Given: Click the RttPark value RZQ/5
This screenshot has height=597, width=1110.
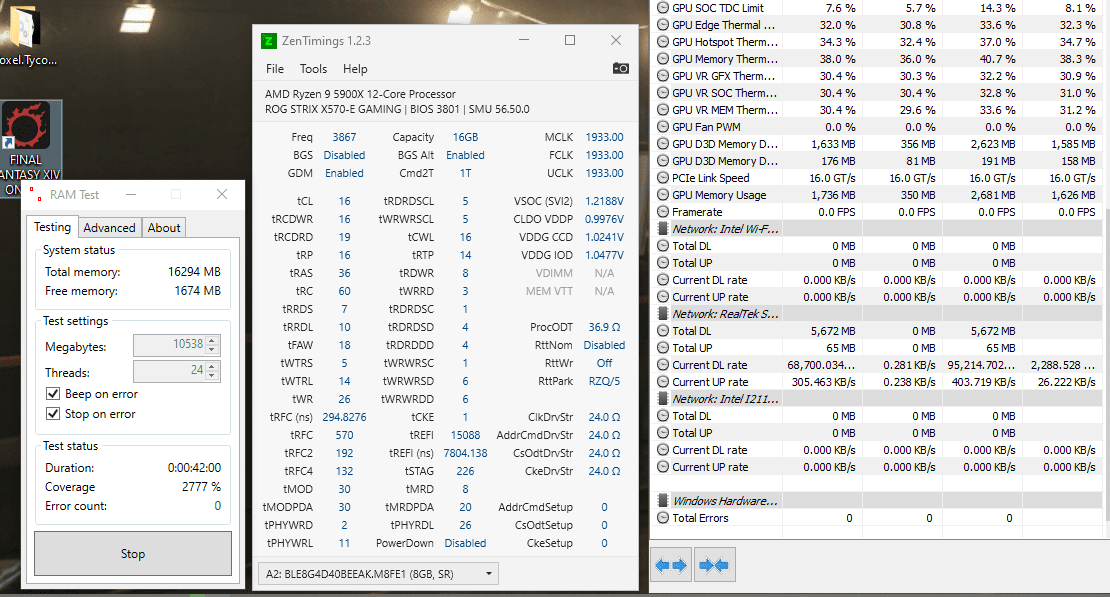Looking at the screenshot, I should [x=604, y=381].
